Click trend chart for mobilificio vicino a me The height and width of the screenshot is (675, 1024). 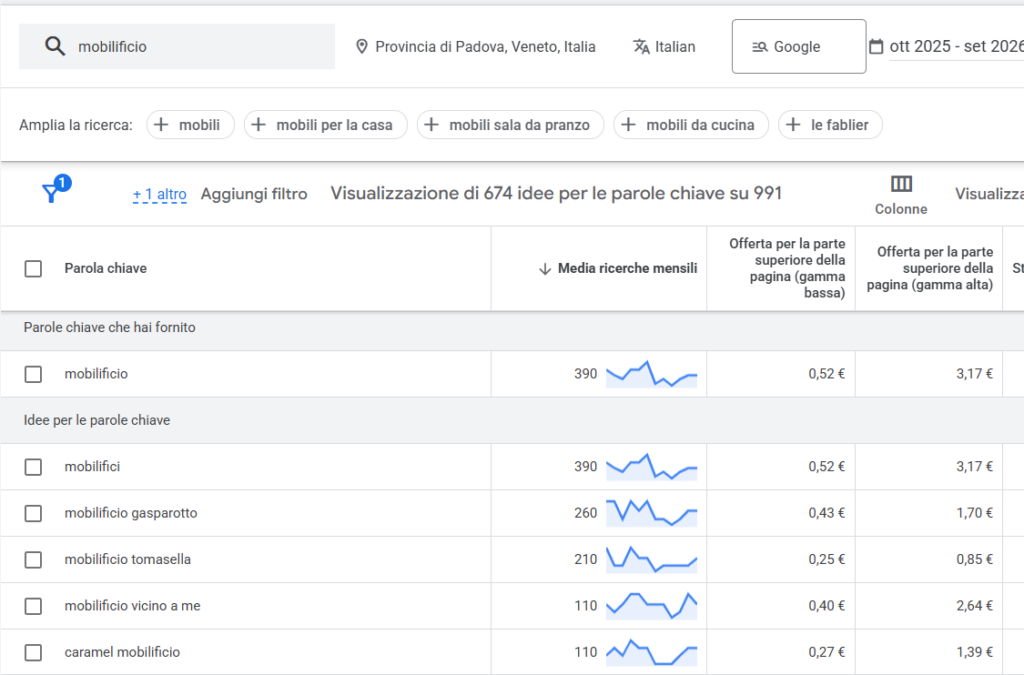click(x=652, y=606)
